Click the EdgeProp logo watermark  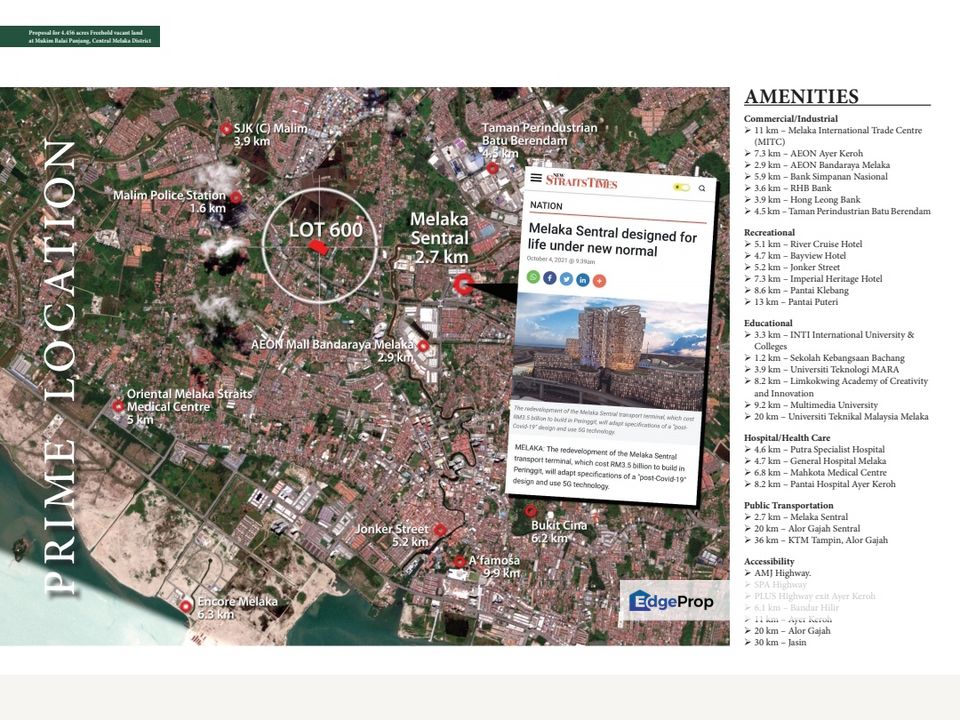(x=671, y=601)
